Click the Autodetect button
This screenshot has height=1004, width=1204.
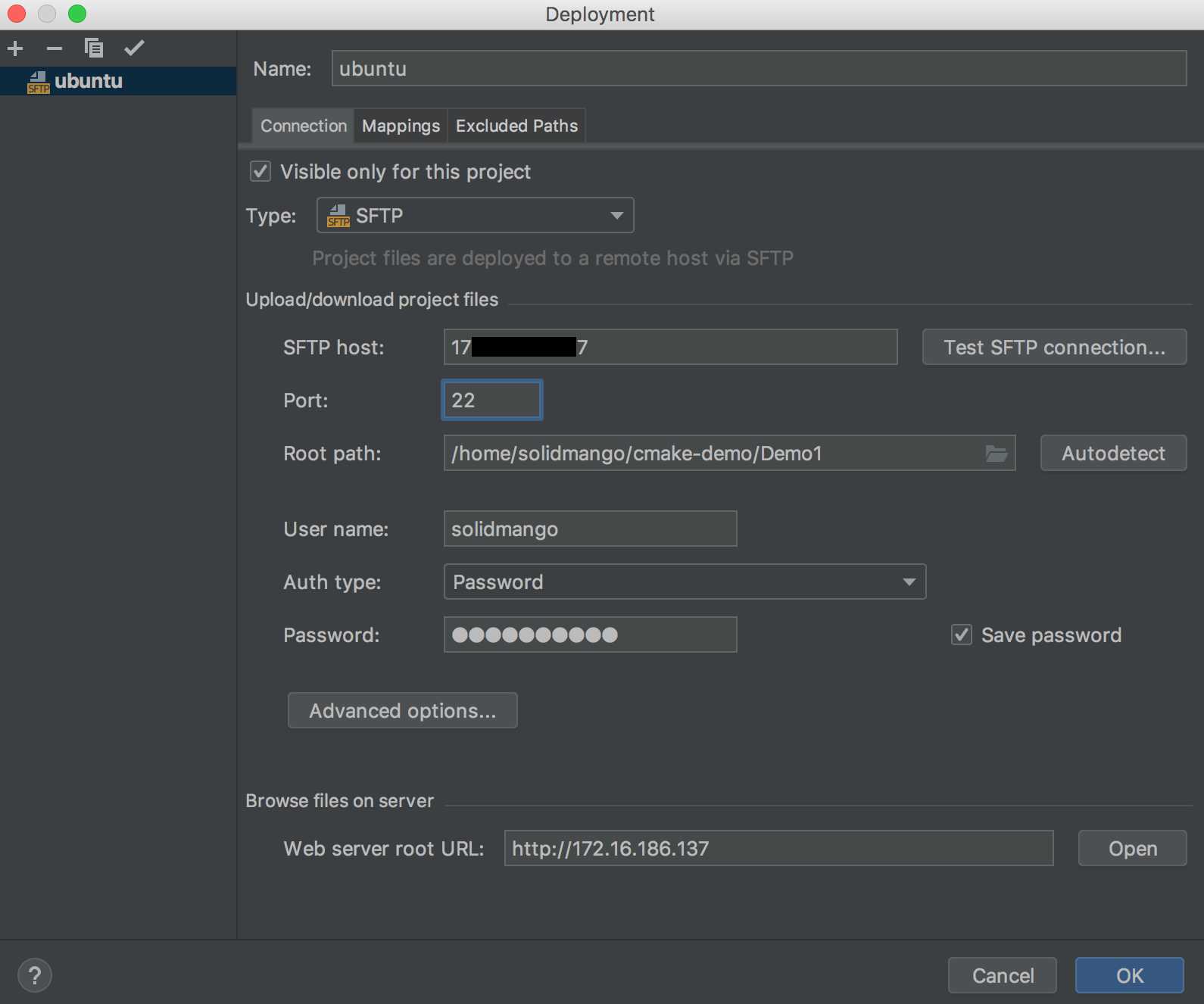point(1113,453)
